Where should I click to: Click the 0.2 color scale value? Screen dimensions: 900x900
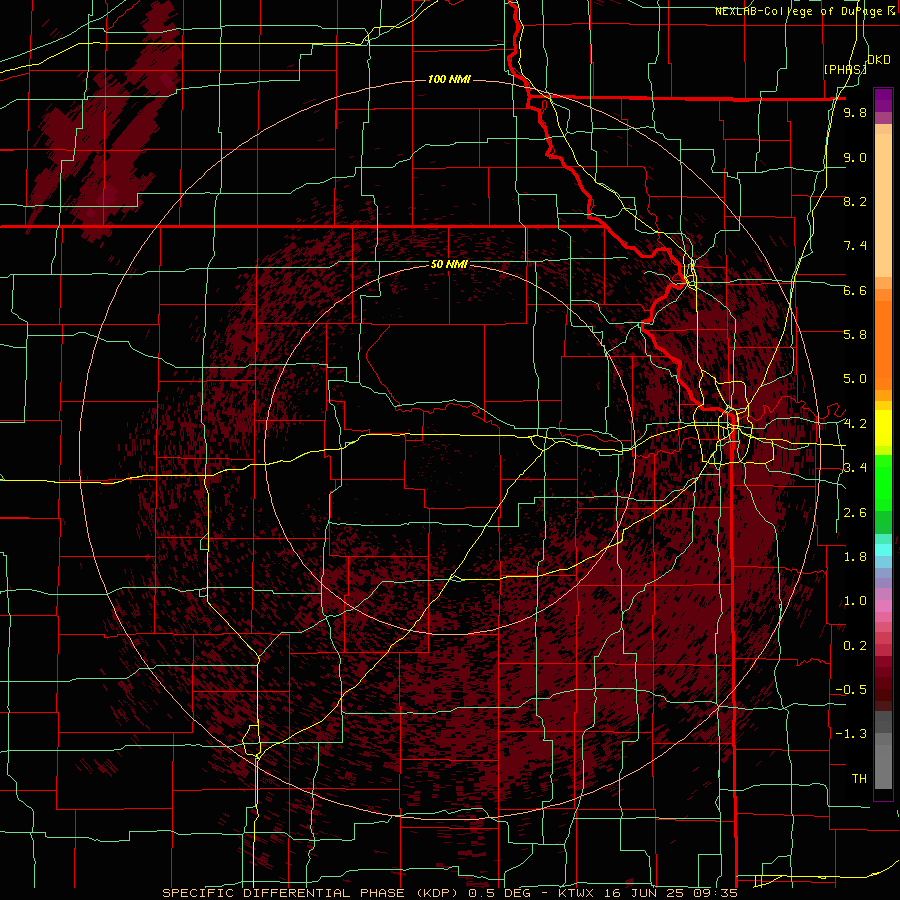coord(855,646)
